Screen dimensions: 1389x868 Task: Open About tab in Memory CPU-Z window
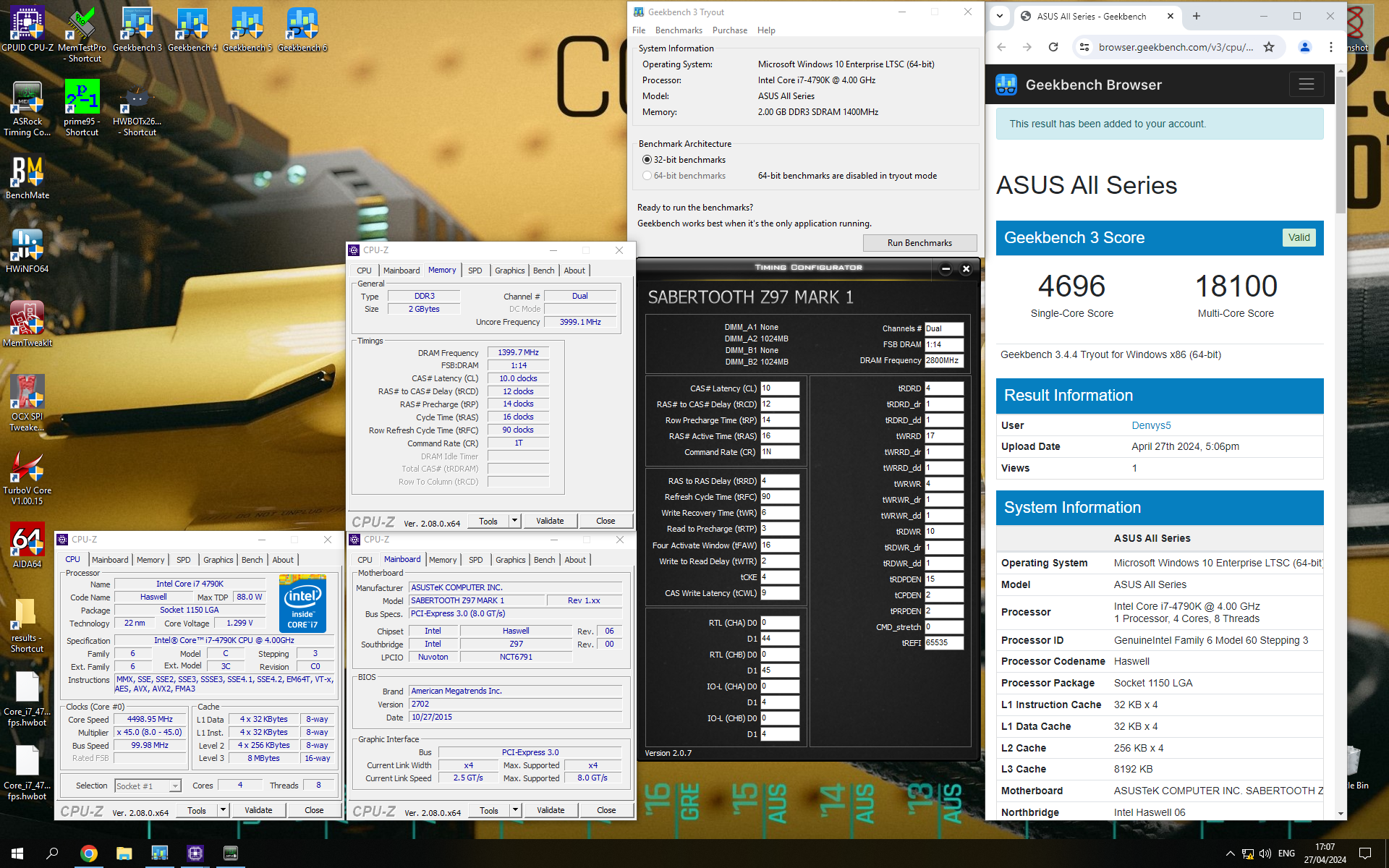point(574,271)
